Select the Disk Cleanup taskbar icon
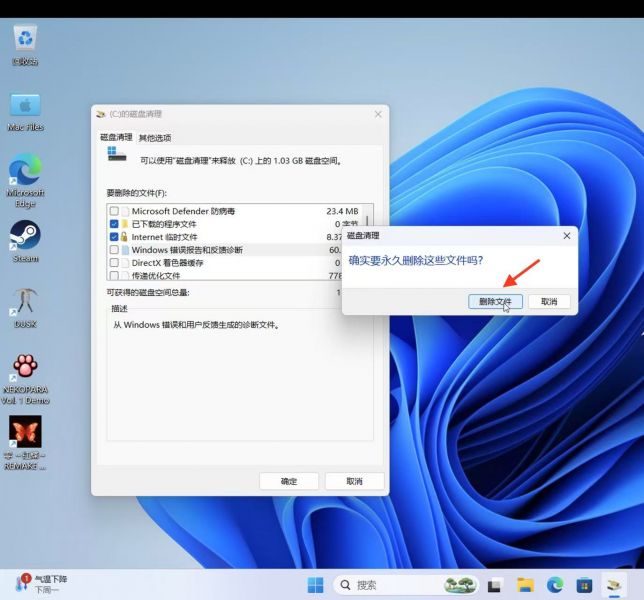 (614, 585)
